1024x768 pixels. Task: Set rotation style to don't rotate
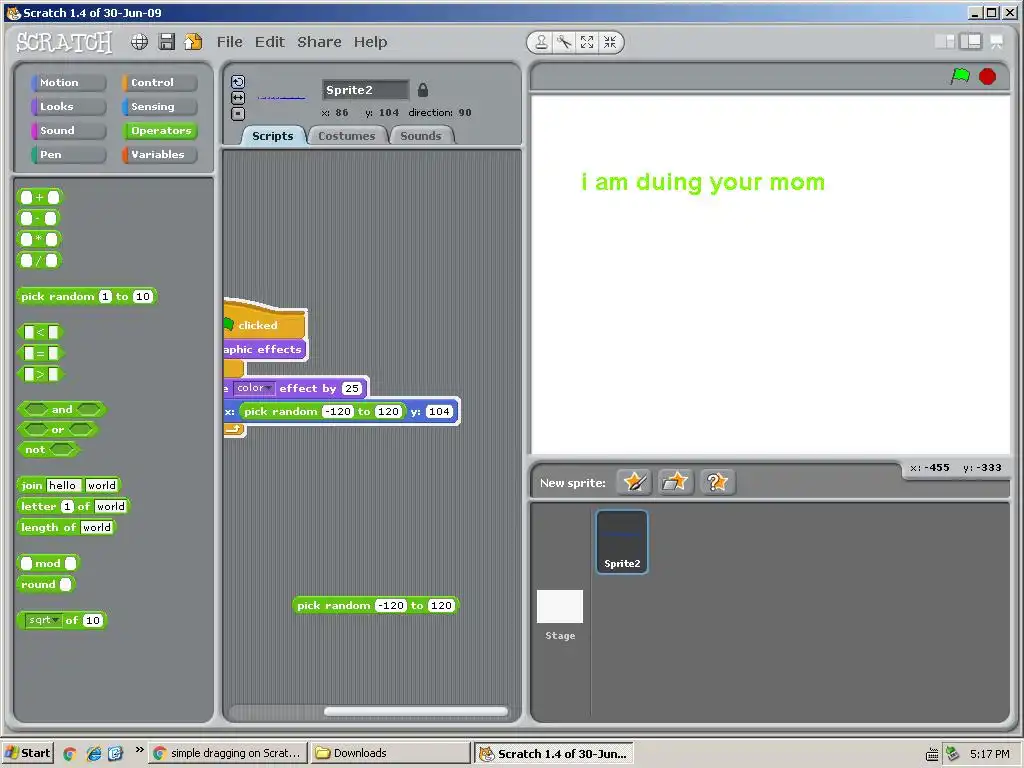238,114
